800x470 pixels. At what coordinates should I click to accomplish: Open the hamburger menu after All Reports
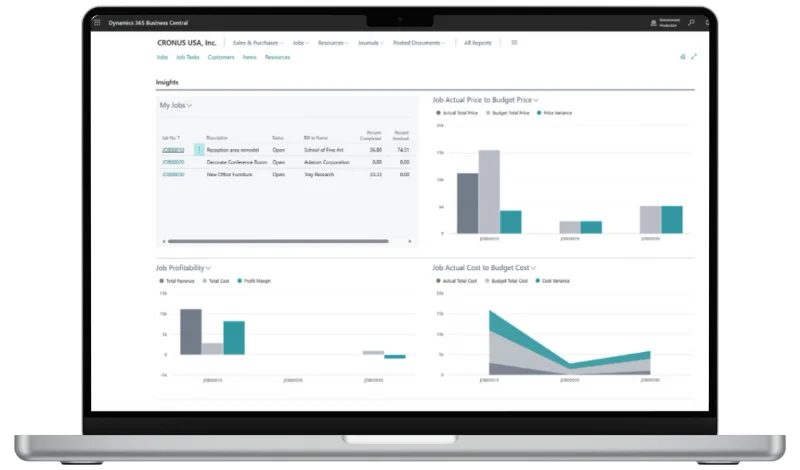[x=514, y=43]
